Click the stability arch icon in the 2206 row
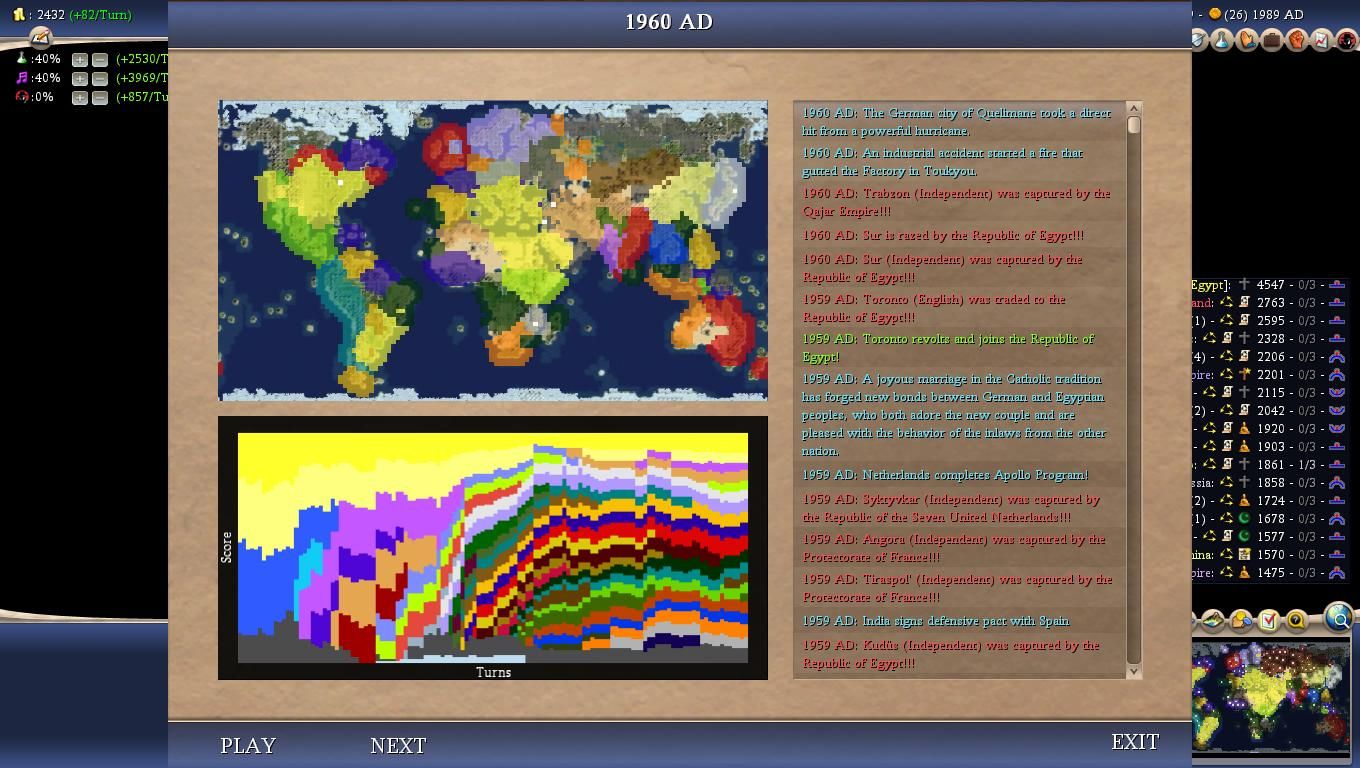This screenshot has height=768, width=1360. pyautogui.click(x=1337, y=356)
